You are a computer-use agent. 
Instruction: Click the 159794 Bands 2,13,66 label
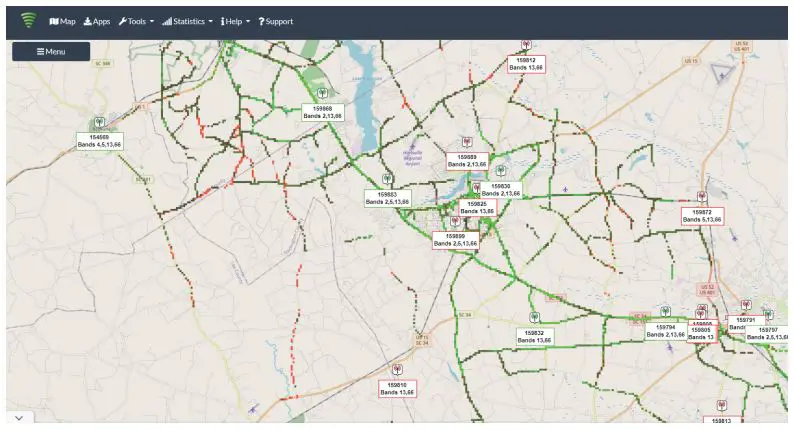click(666, 331)
